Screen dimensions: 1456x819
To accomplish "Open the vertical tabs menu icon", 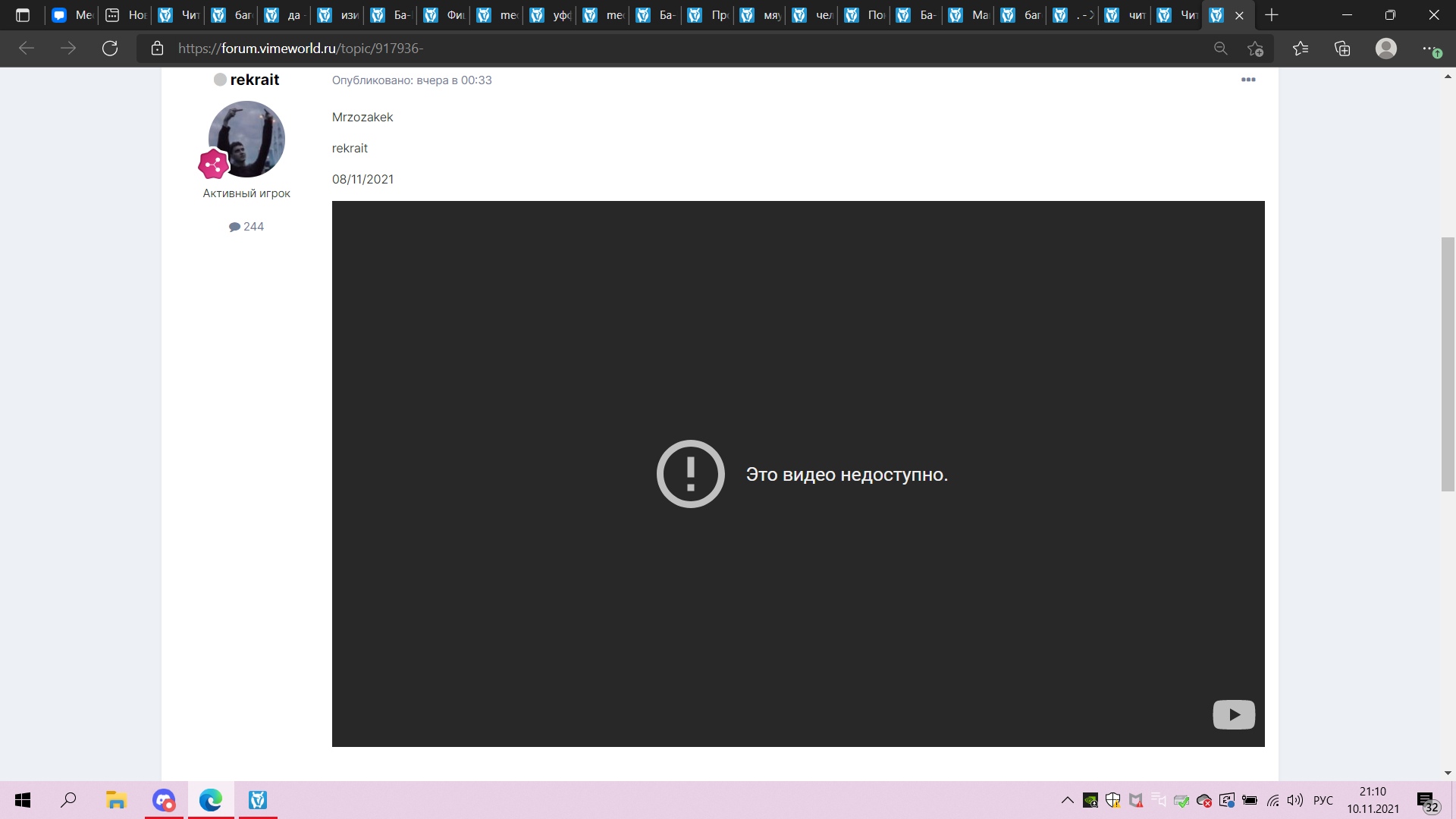I will (x=23, y=15).
